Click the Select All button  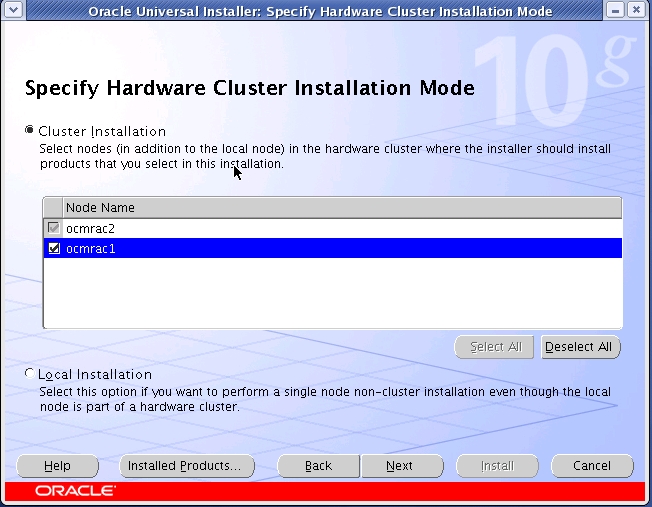(x=494, y=347)
